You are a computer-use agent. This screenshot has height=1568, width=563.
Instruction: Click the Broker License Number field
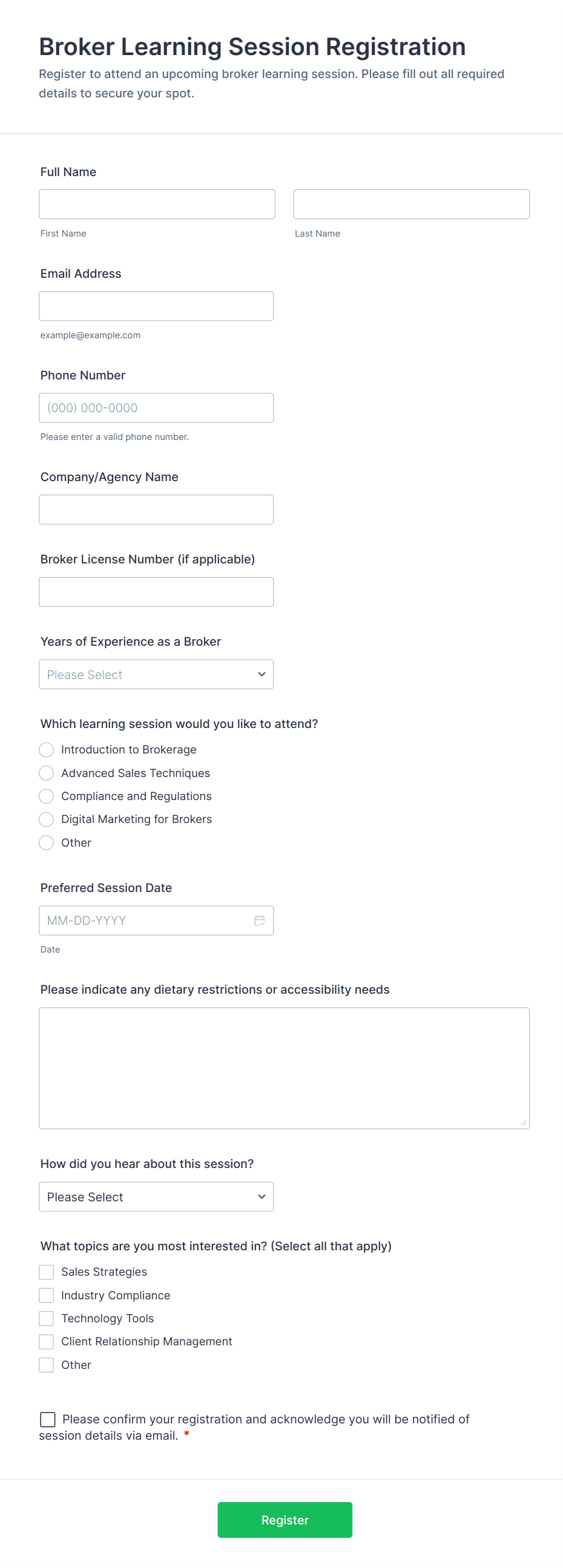(x=156, y=592)
